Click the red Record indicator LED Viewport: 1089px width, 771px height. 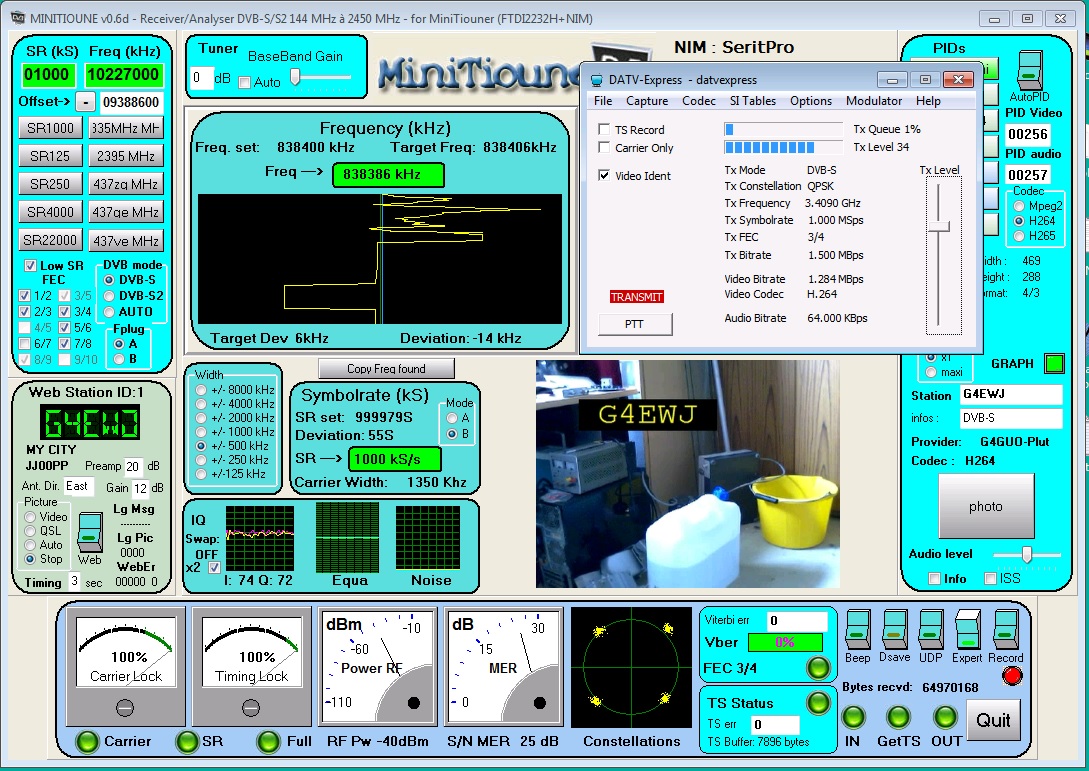click(1013, 676)
